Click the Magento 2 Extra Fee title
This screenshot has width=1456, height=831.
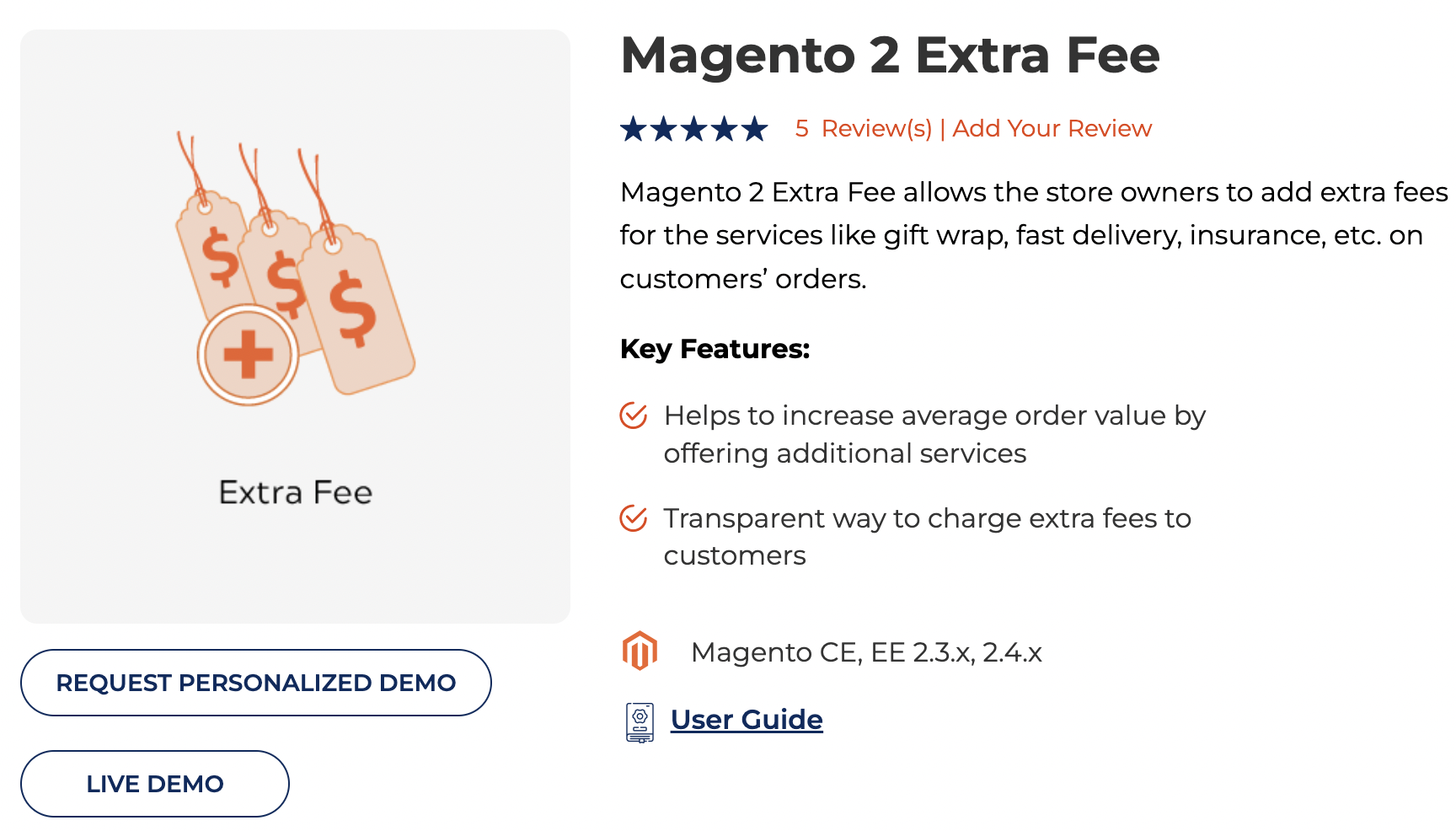click(x=889, y=55)
